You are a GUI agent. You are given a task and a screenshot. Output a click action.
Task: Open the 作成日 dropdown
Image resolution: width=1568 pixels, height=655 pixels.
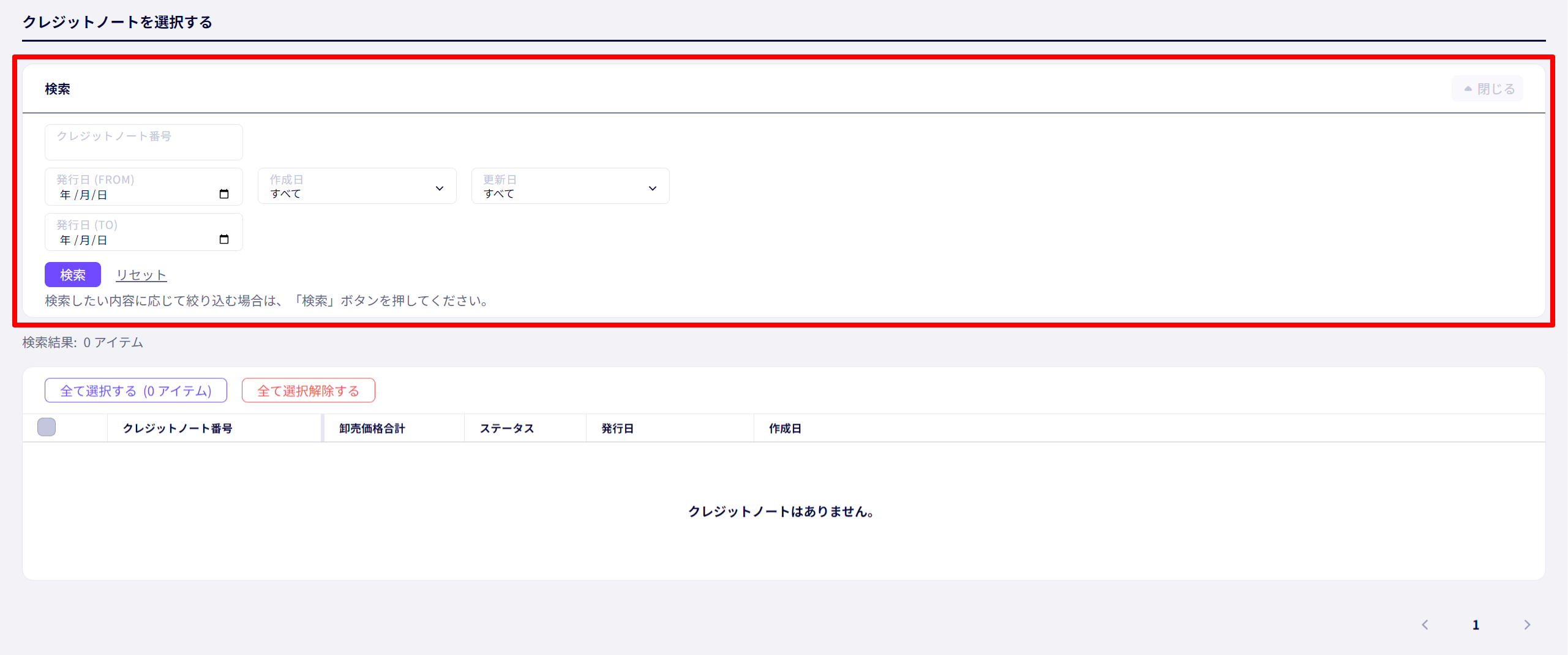click(x=357, y=186)
